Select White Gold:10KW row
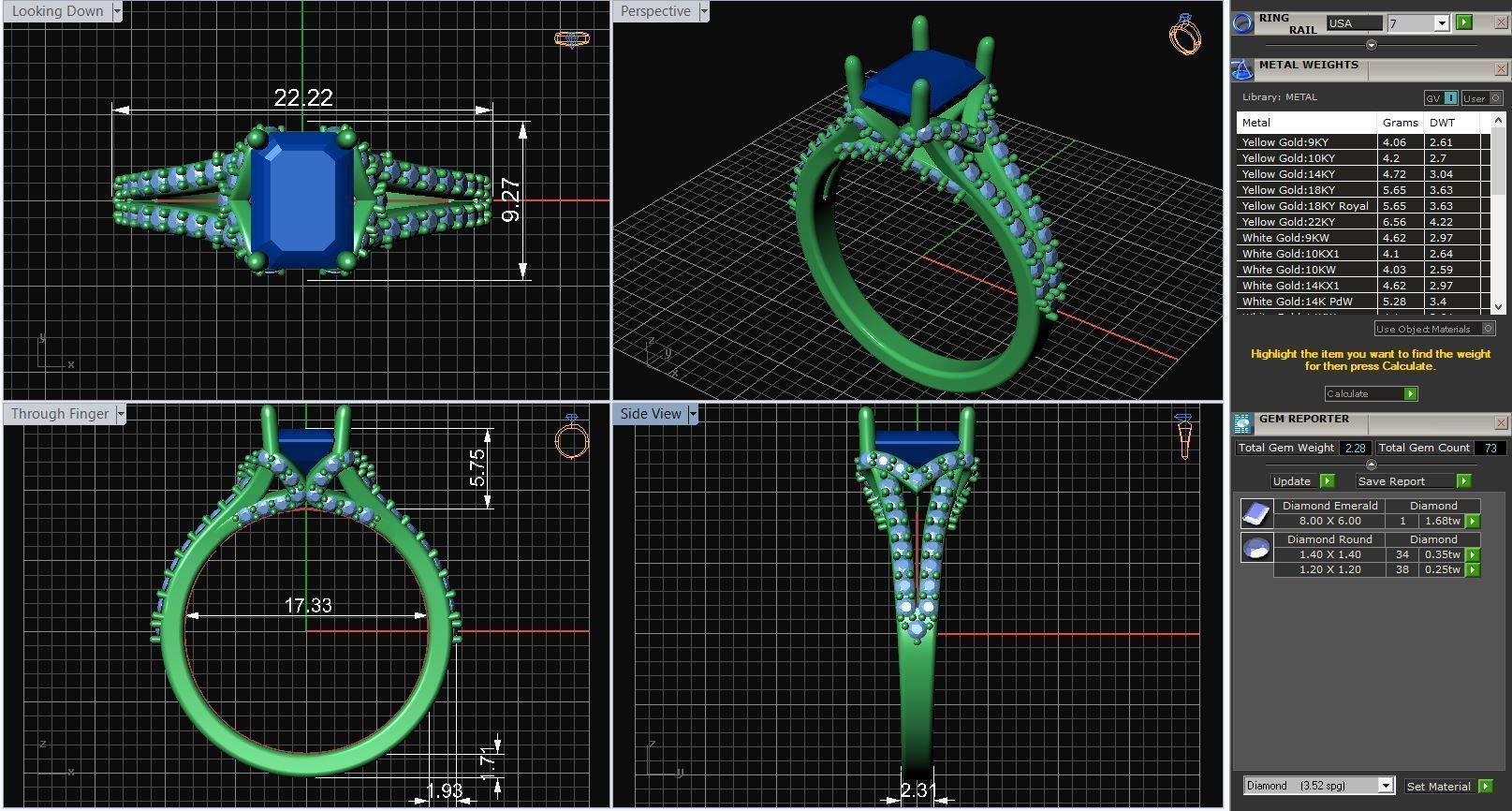This screenshot has width=1512, height=811. point(1364,270)
